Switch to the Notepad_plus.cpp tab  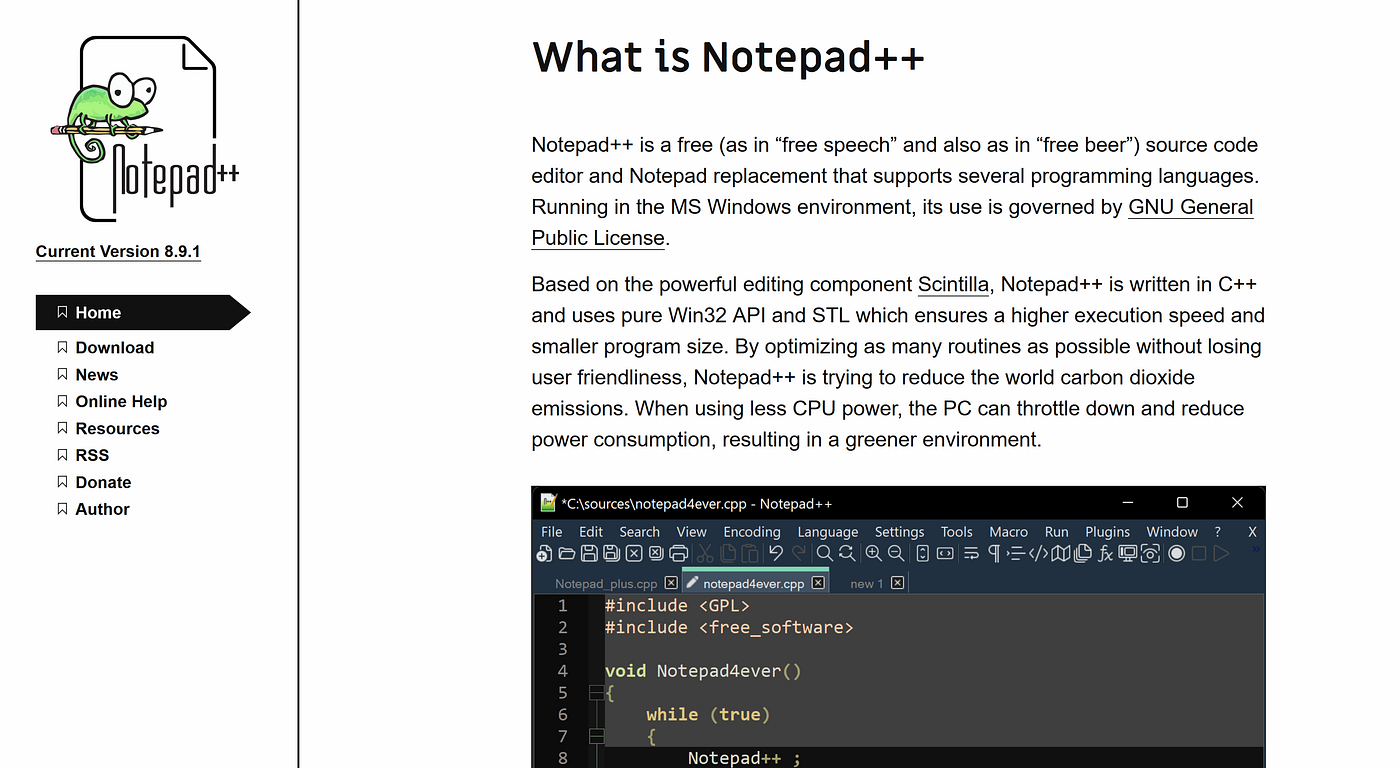[x=606, y=584]
